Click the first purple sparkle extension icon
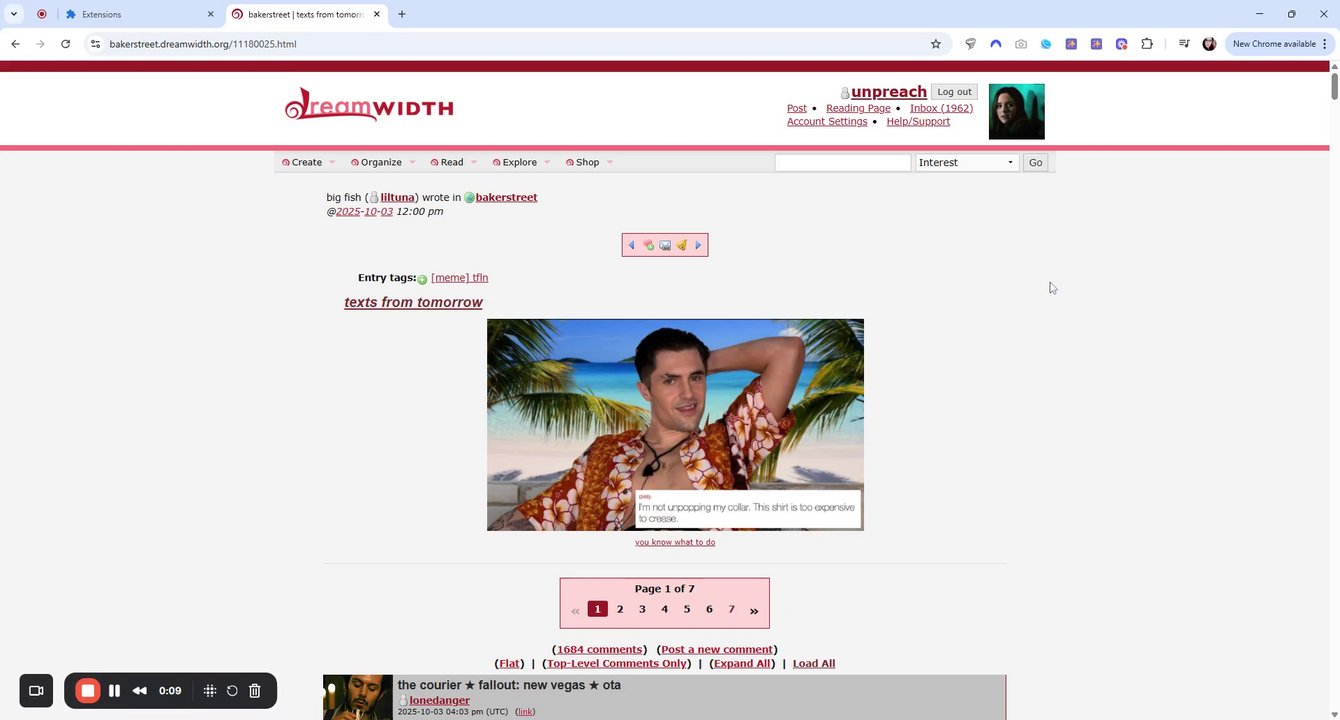The height and width of the screenshot is (720, 1340). (1071, 44)
